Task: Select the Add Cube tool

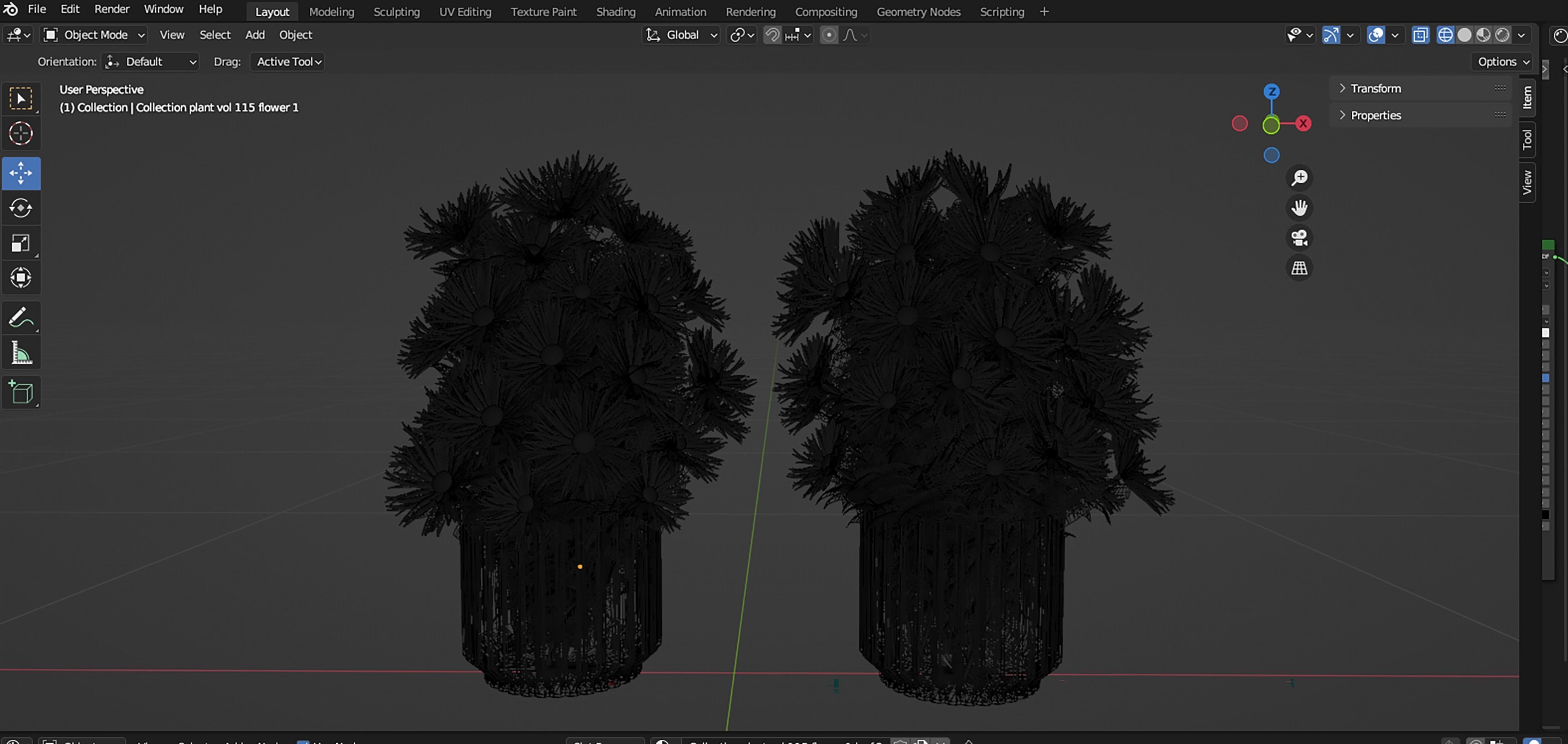Action: (21, 393)
